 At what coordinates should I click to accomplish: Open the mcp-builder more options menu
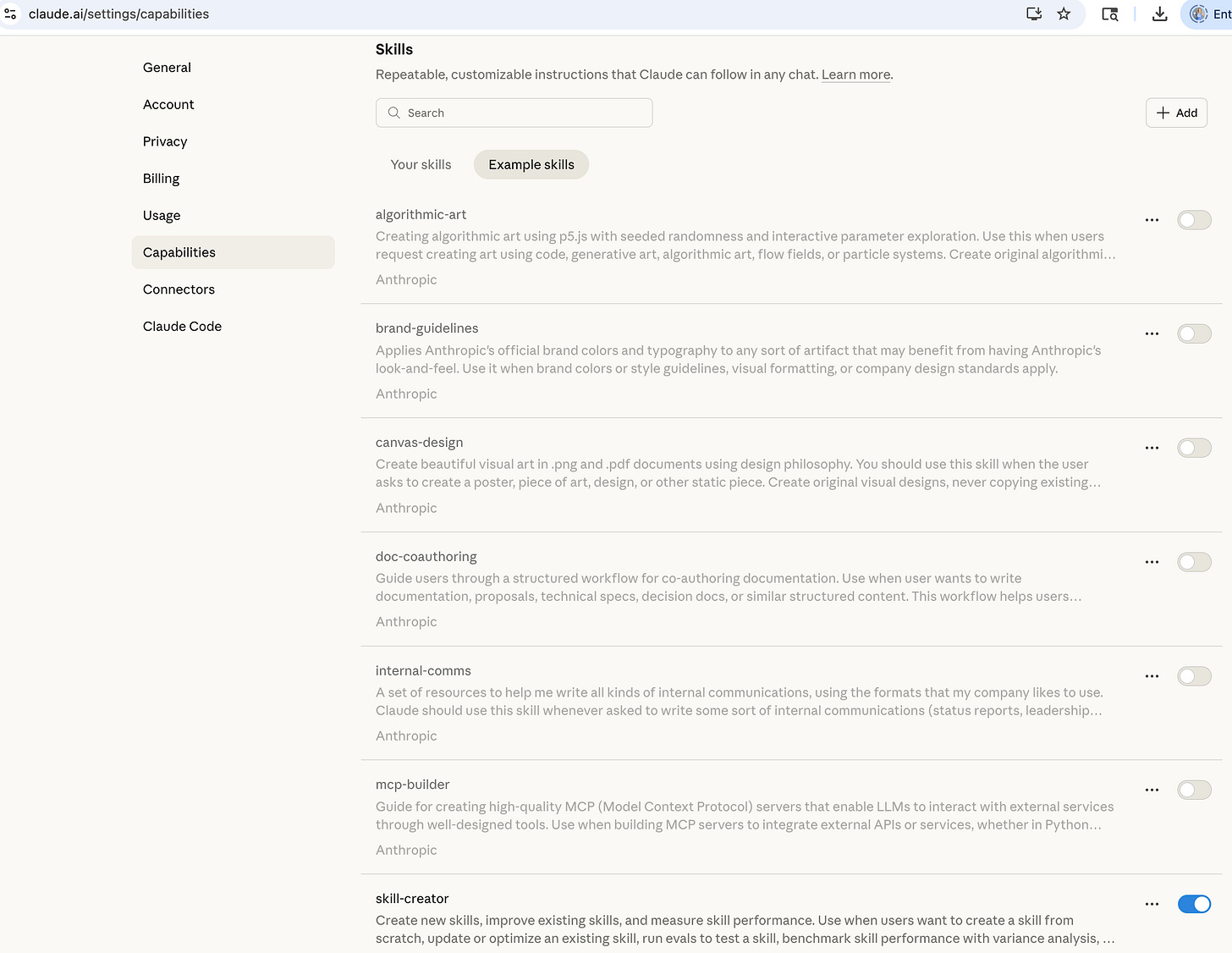pyautogui.click(x=1152, y=790)
